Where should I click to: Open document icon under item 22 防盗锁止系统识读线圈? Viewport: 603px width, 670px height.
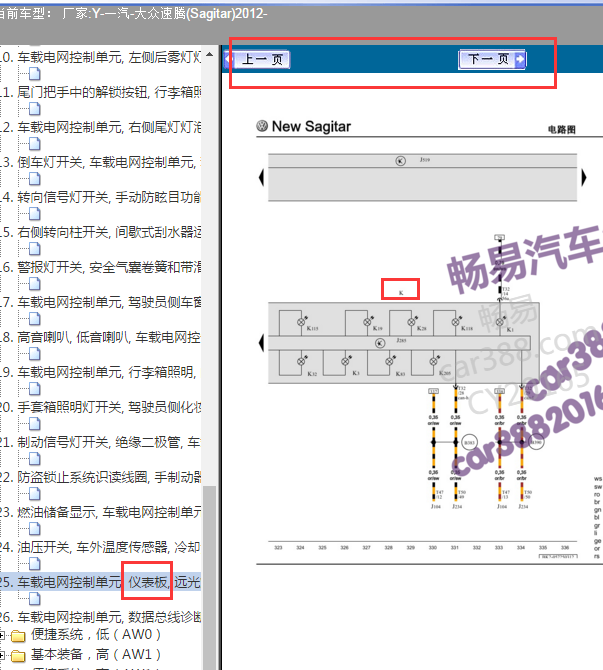pyautogui.click(x=35, y=494)
